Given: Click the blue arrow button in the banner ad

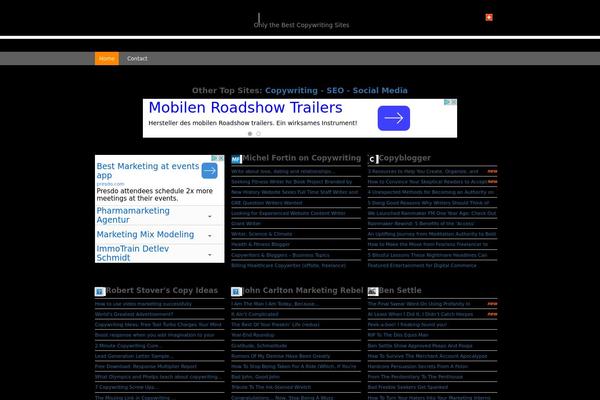Looking at the screenshot, I should pyautogui.click(x=394, y=118).
